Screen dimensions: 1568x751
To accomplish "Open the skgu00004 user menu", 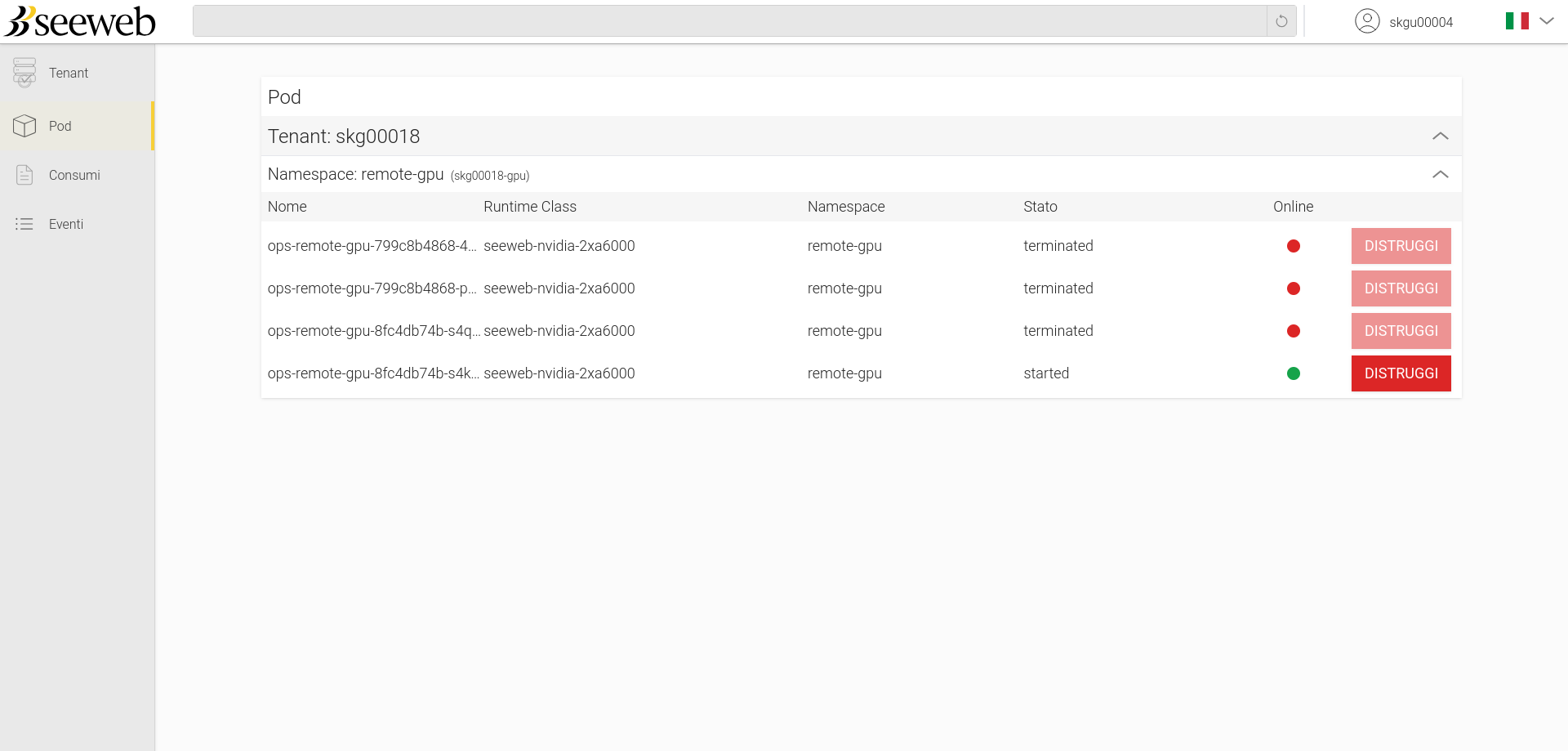I will (1421, 22).
